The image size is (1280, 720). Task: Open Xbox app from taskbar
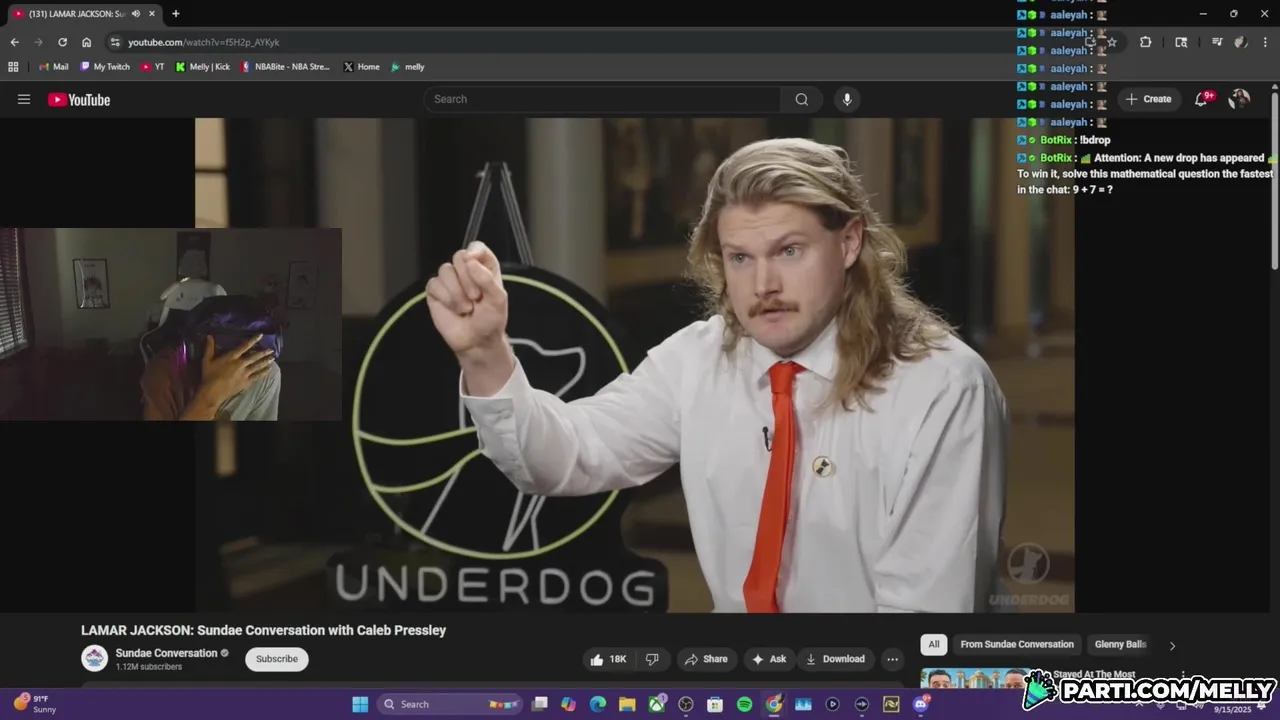657,704
